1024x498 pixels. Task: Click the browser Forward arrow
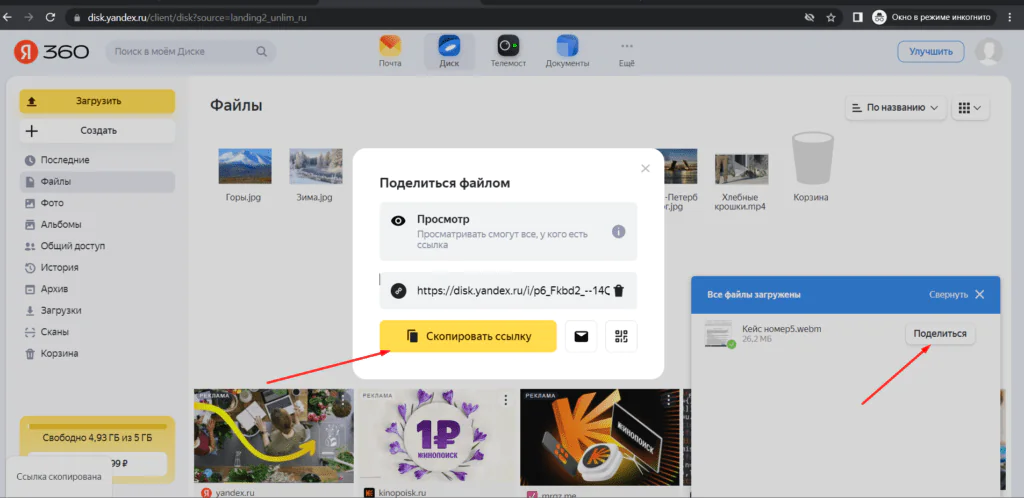[x=28, y=18]
